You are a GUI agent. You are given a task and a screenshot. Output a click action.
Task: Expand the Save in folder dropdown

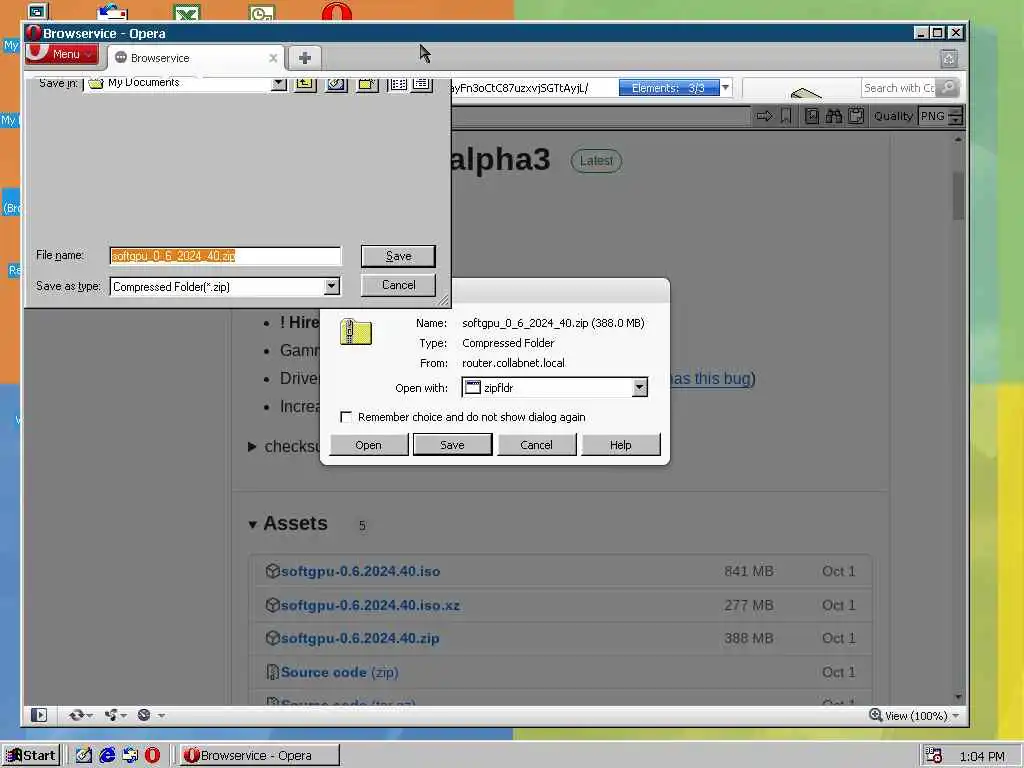[x=279, y=84]
